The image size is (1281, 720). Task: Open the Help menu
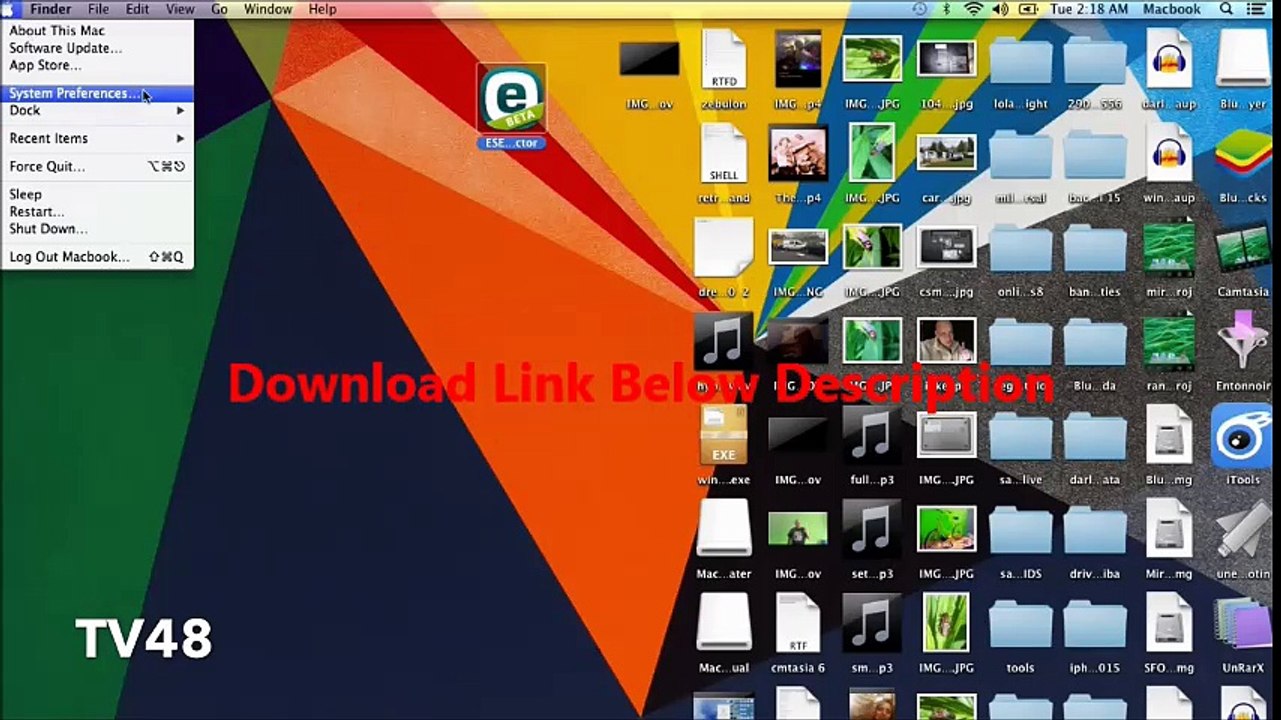tap(322, 9)
